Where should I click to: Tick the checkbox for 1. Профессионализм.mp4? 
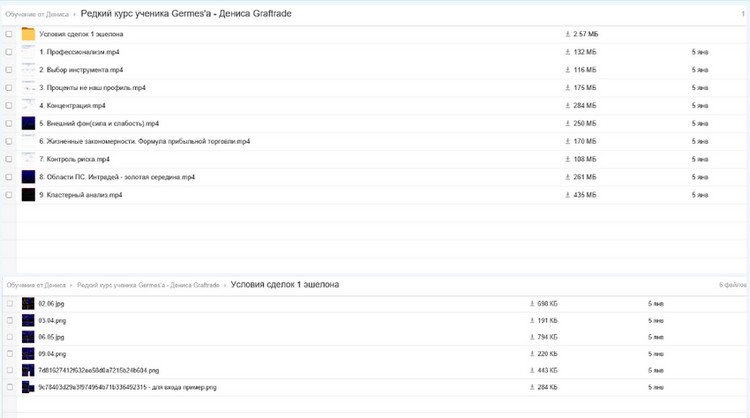[x=9, y=52]
